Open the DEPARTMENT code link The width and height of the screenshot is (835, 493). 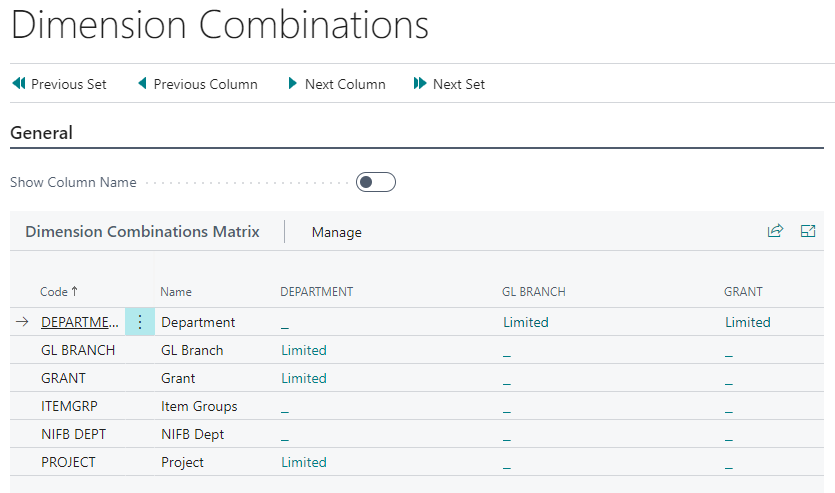pyautogui.click(x=80, y=322)
